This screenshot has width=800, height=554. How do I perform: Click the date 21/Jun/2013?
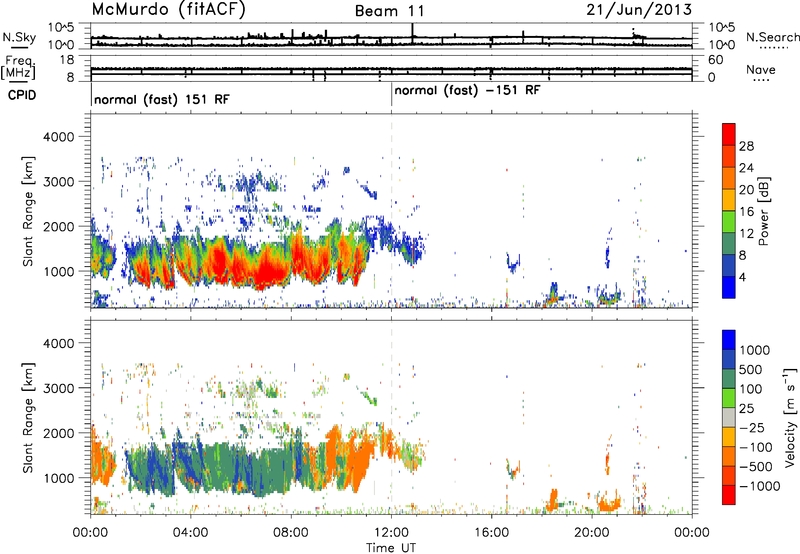(x=639, y=10)
